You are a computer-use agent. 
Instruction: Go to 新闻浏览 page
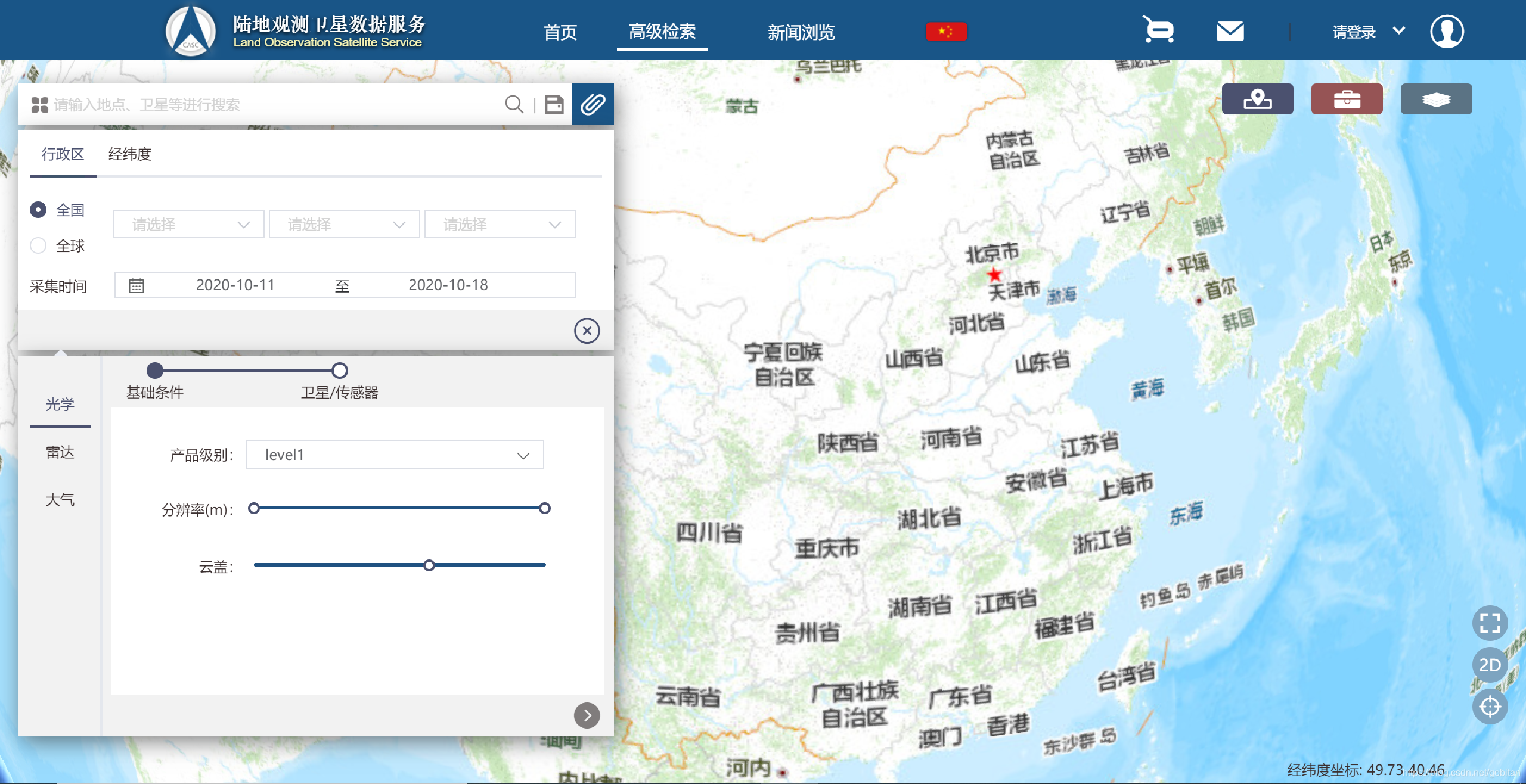801,32
